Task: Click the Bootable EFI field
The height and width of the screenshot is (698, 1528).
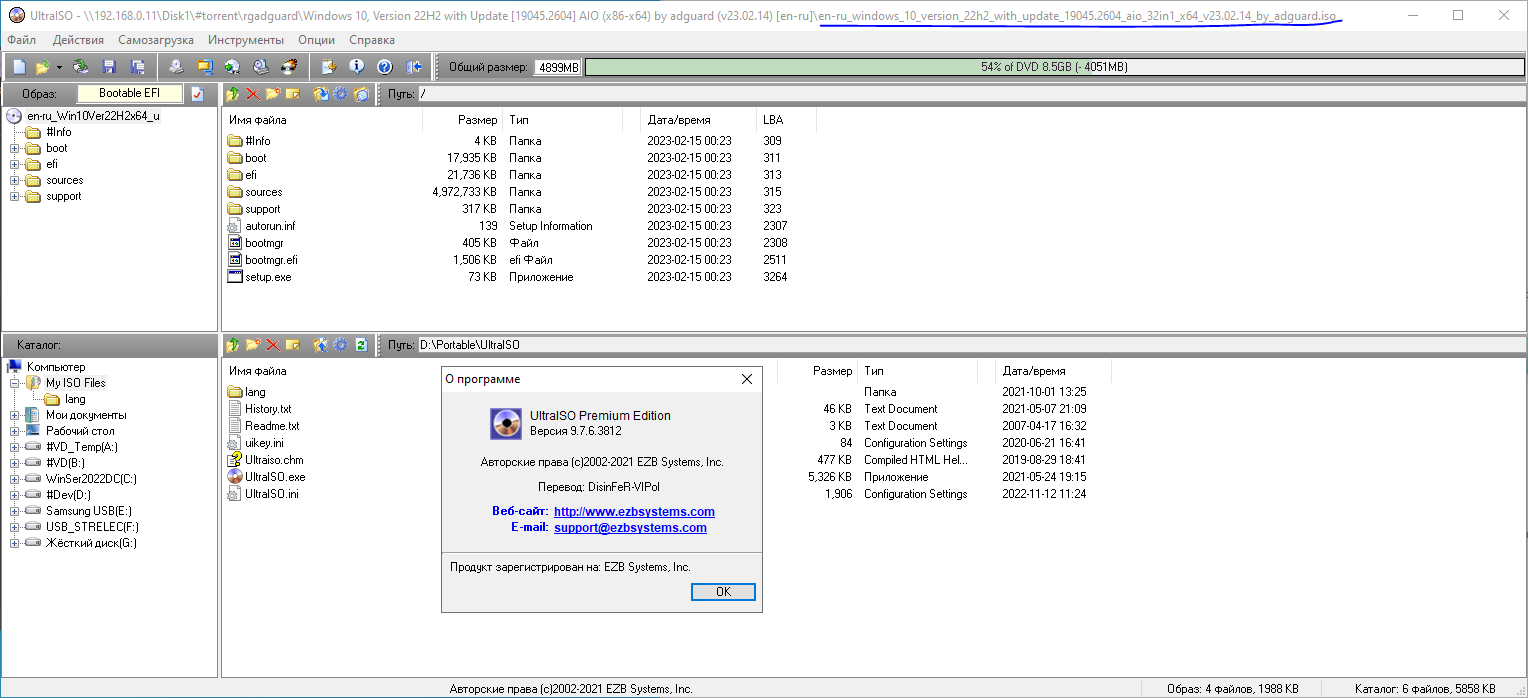Action: (x=129, y=93)
